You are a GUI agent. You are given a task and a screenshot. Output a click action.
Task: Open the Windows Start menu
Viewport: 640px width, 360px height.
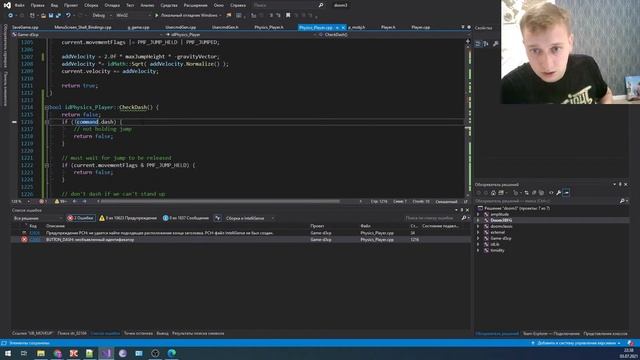[8, 353]
